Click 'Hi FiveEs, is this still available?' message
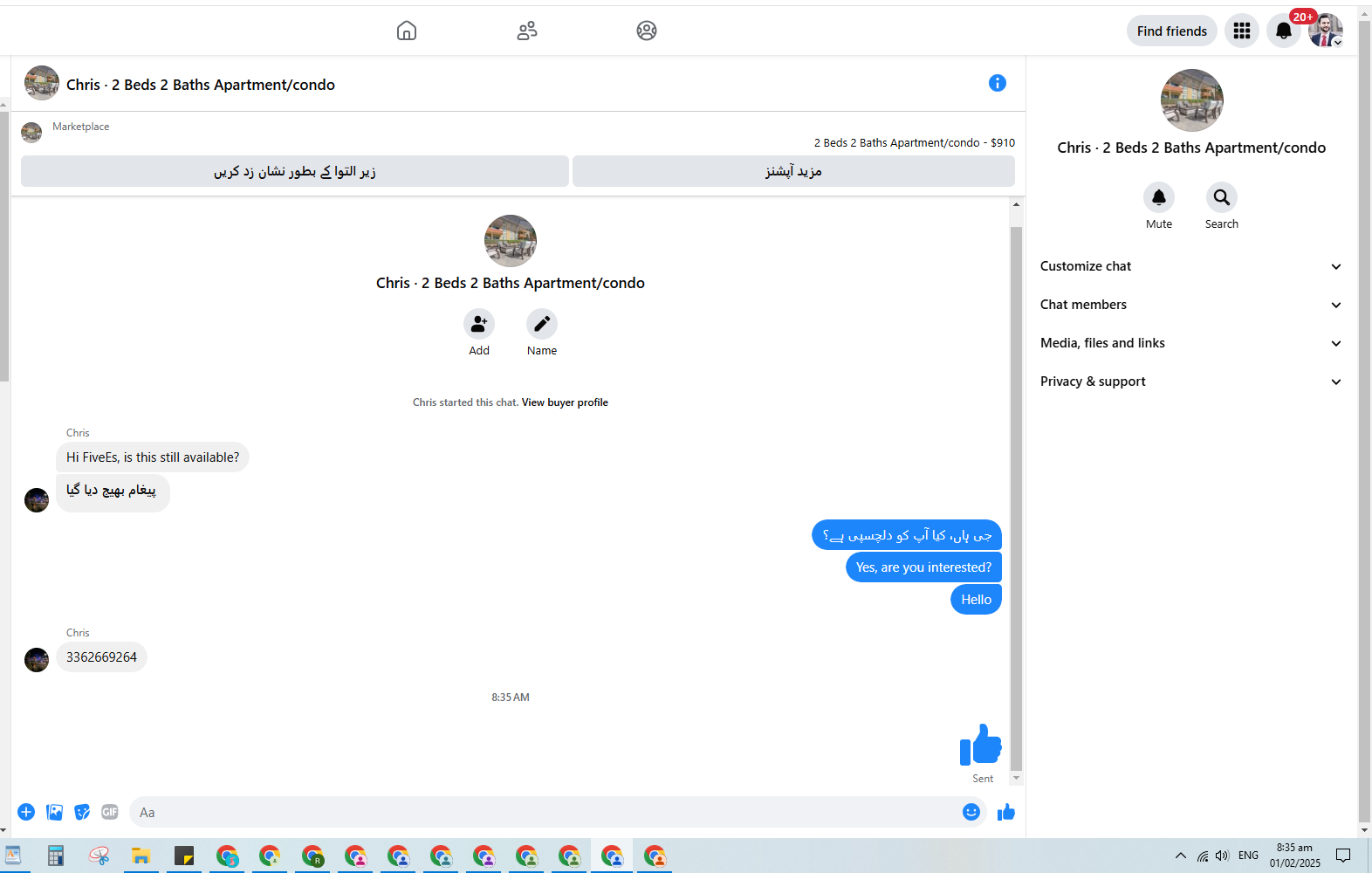 153,457
